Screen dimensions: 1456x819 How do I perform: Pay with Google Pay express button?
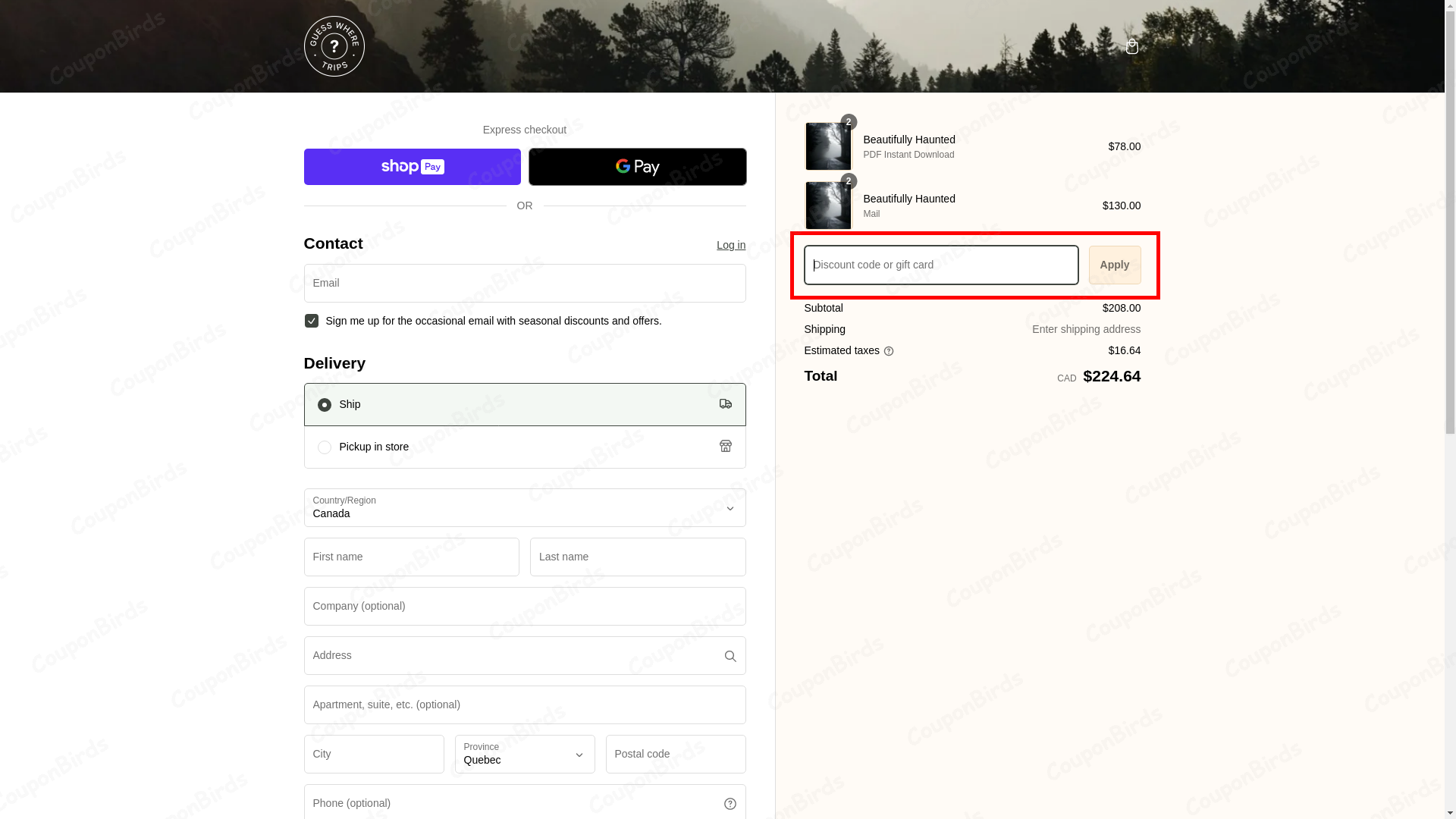(637, 167)
